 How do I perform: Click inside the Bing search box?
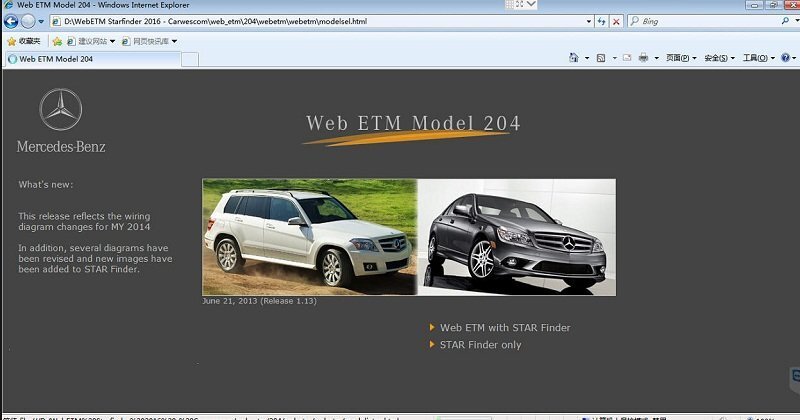(x=700, y=21)
